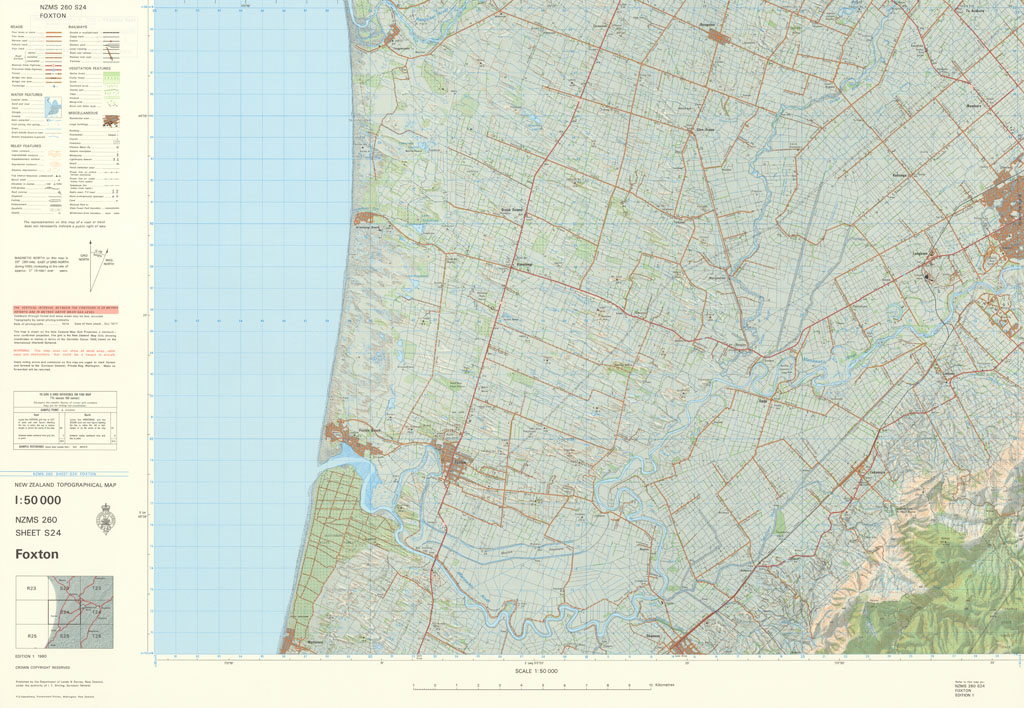Click the magnetic north declination arrow diagram
This screenshot has width=1024, height=708.
coord(98,267)
